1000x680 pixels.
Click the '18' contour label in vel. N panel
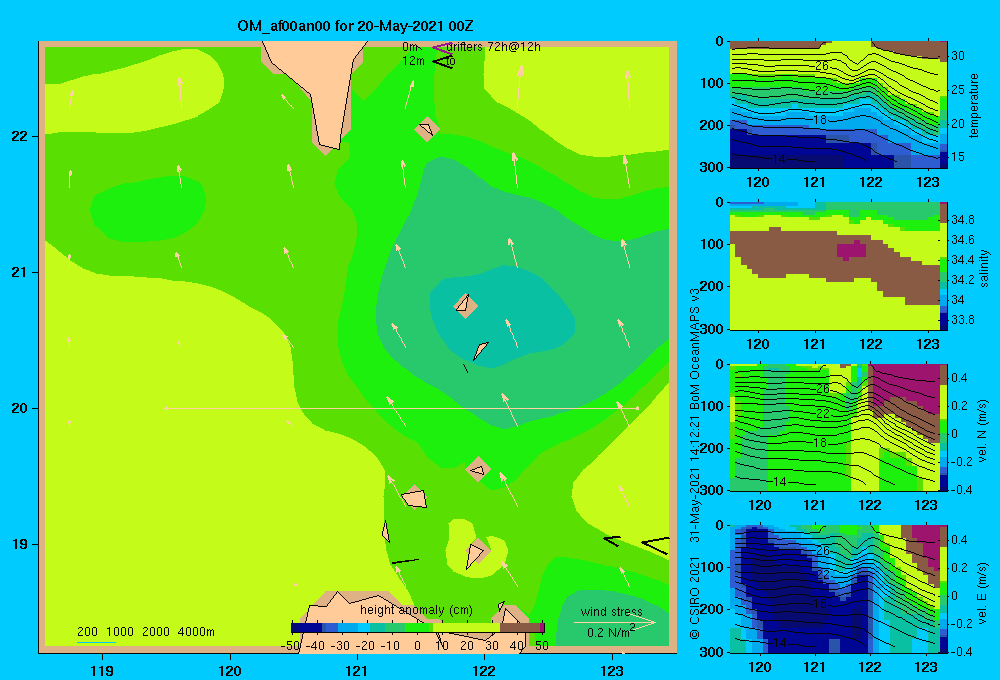tap(820, 443)
